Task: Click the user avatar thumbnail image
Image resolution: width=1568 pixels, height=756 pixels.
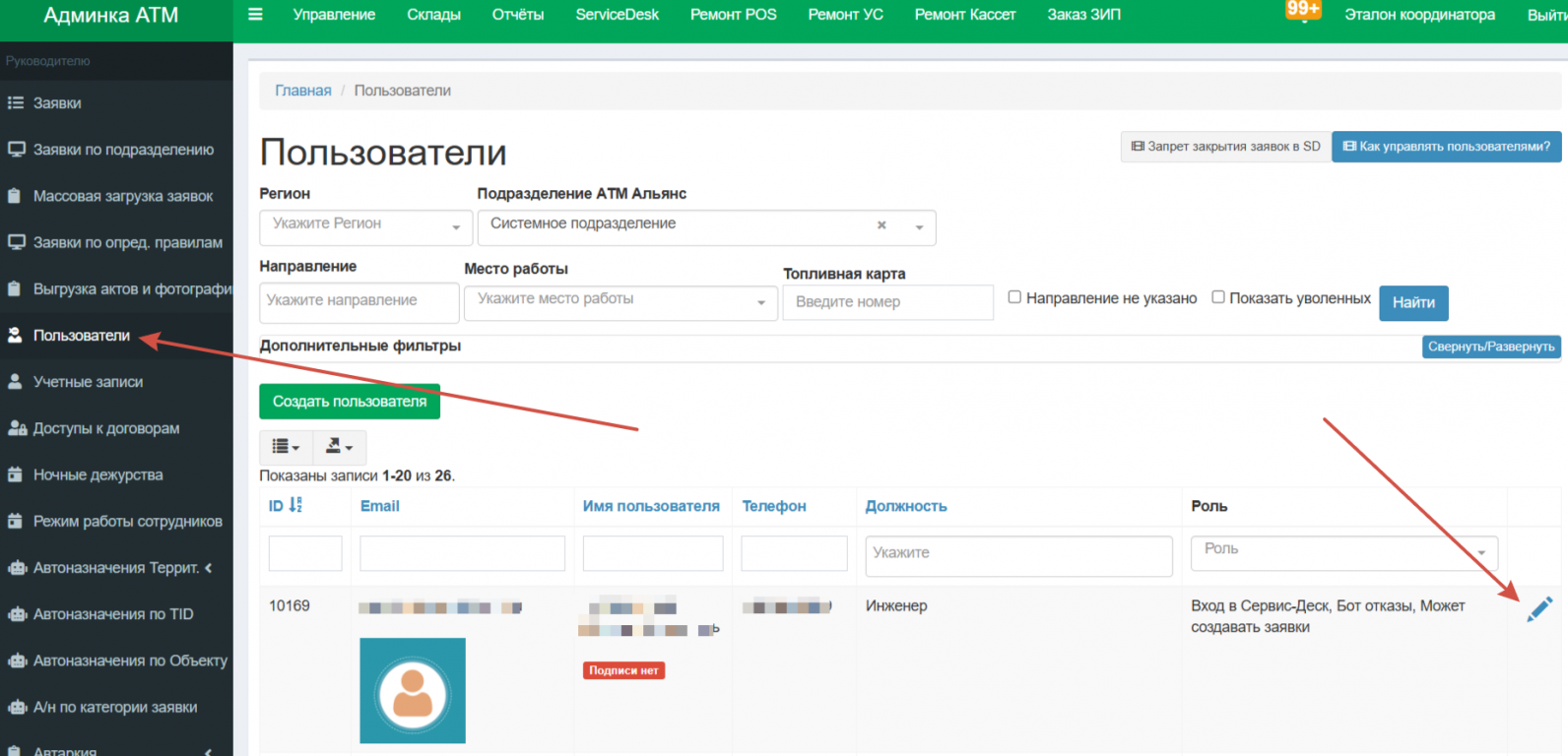Action: pos(413,690)
